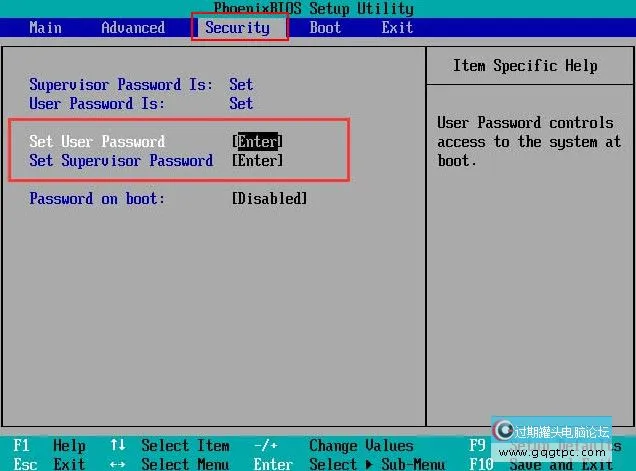This screenshot has height=471, width=636.
Task: Toggle Password on boot [Disabled] value
Action: pos(269,198)
